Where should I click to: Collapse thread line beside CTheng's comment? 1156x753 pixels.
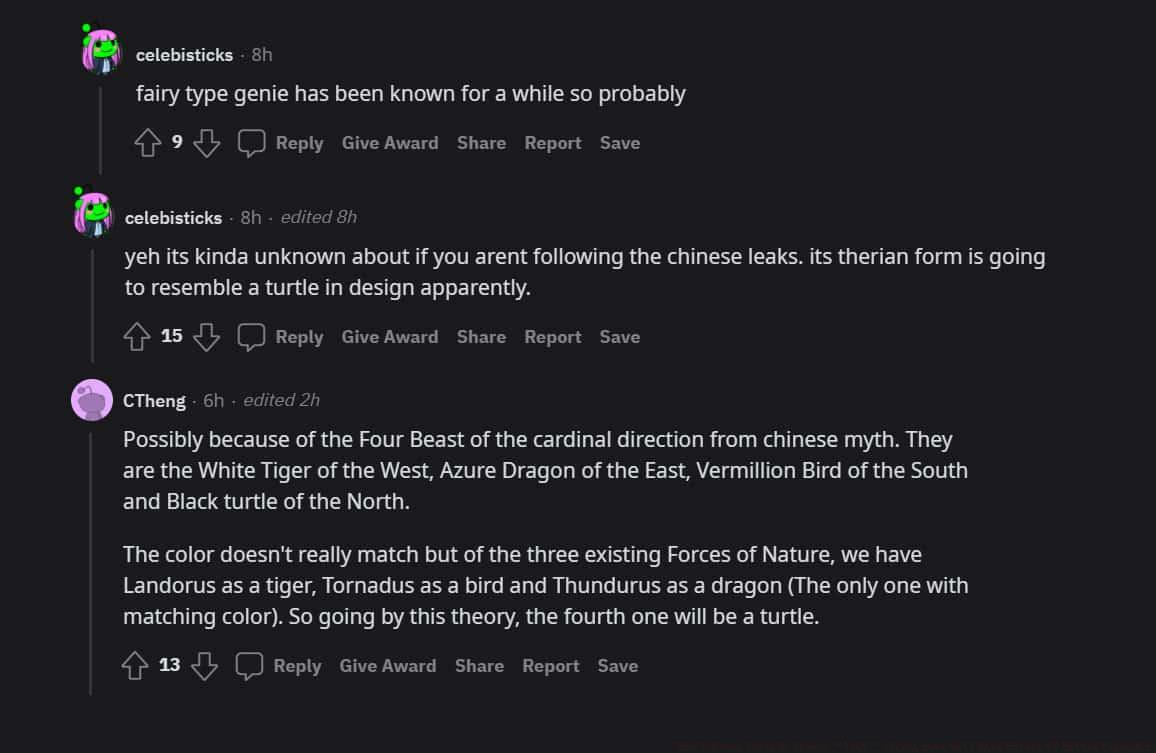91,560
